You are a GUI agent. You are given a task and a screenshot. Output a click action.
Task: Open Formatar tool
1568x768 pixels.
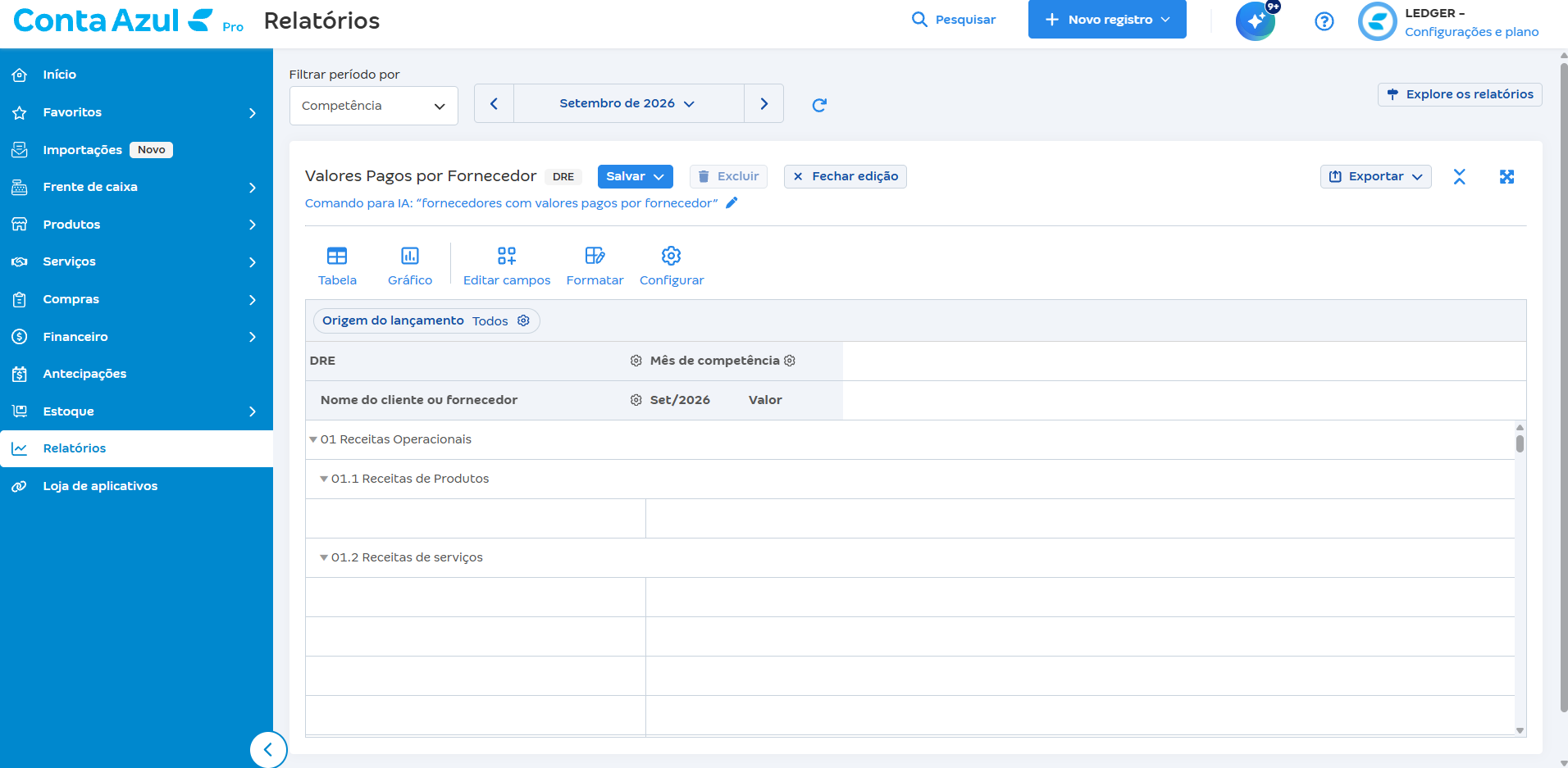[595, 266]
